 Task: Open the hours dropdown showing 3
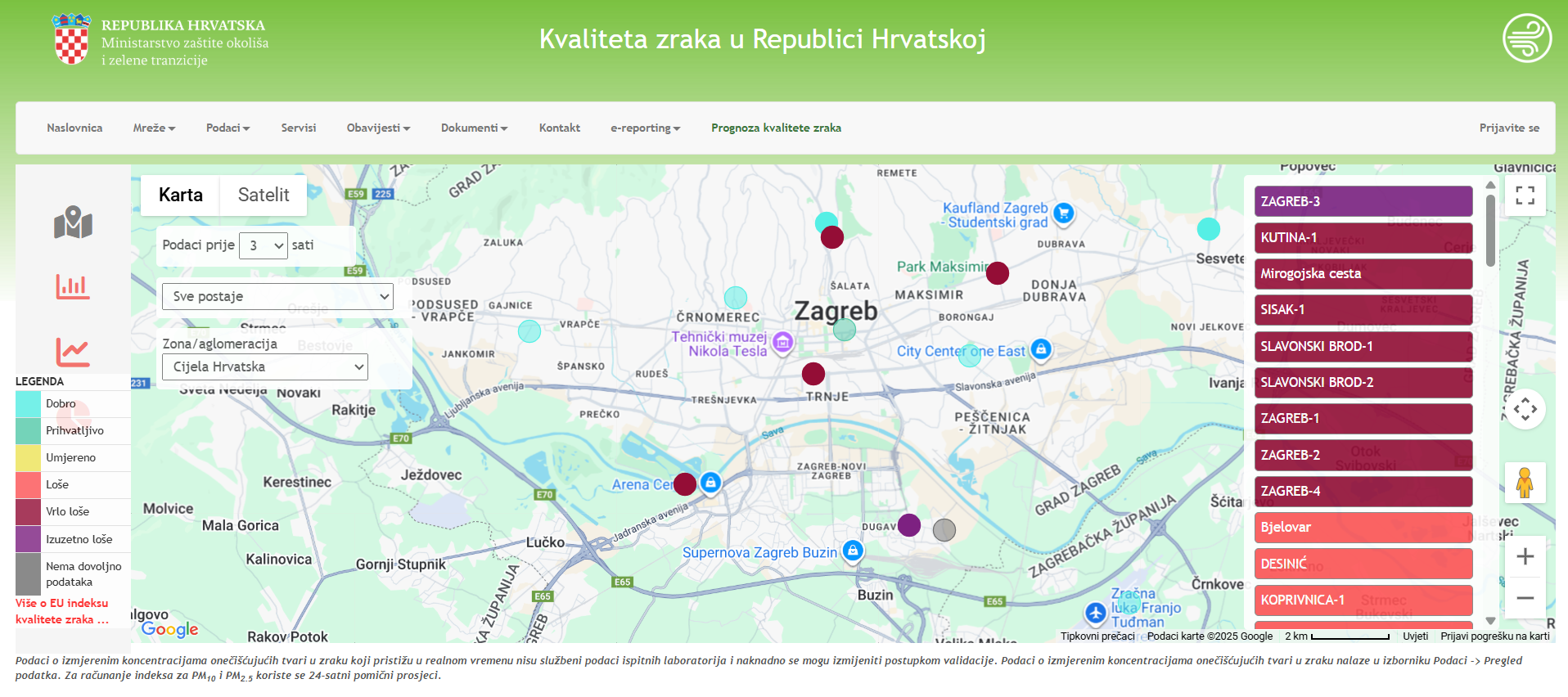[x=264, y=245]
